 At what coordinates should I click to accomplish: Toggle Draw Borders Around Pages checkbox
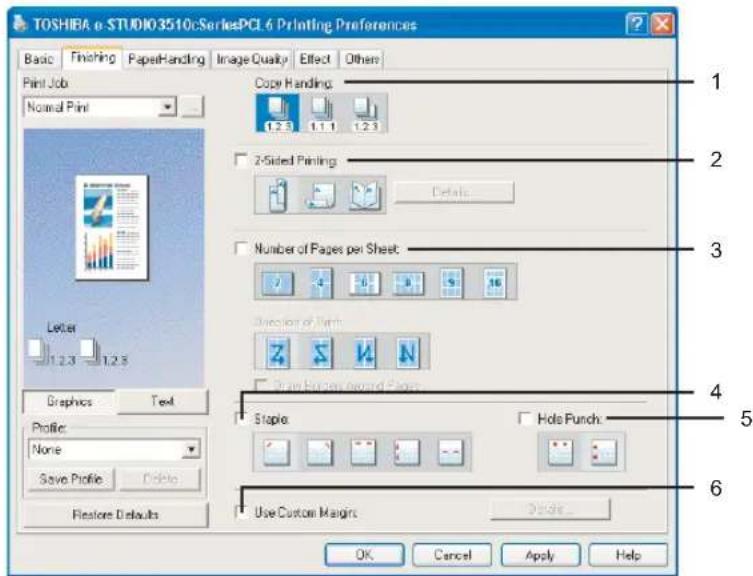[260, 385]
